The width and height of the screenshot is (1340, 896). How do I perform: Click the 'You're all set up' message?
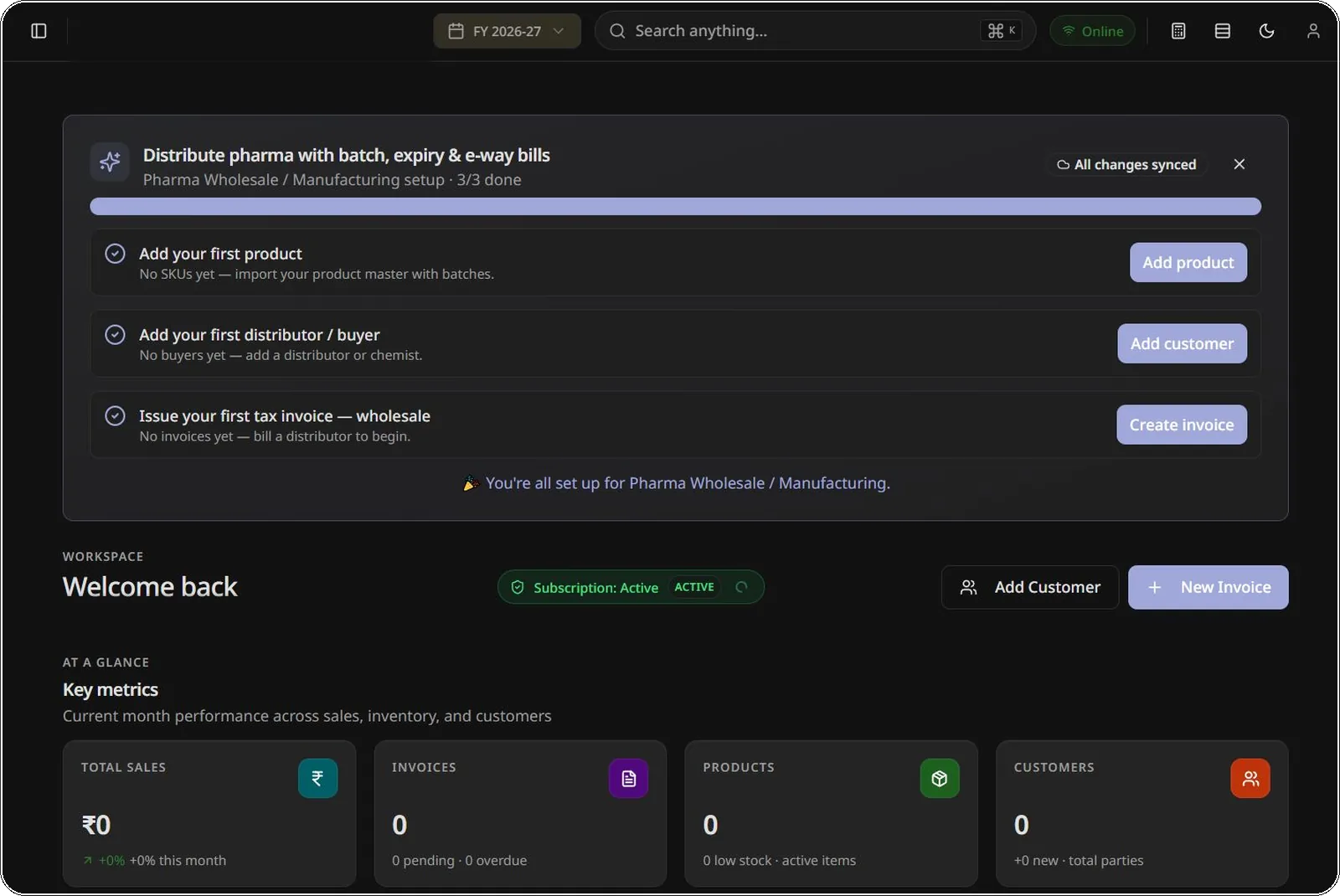[677, 483]
